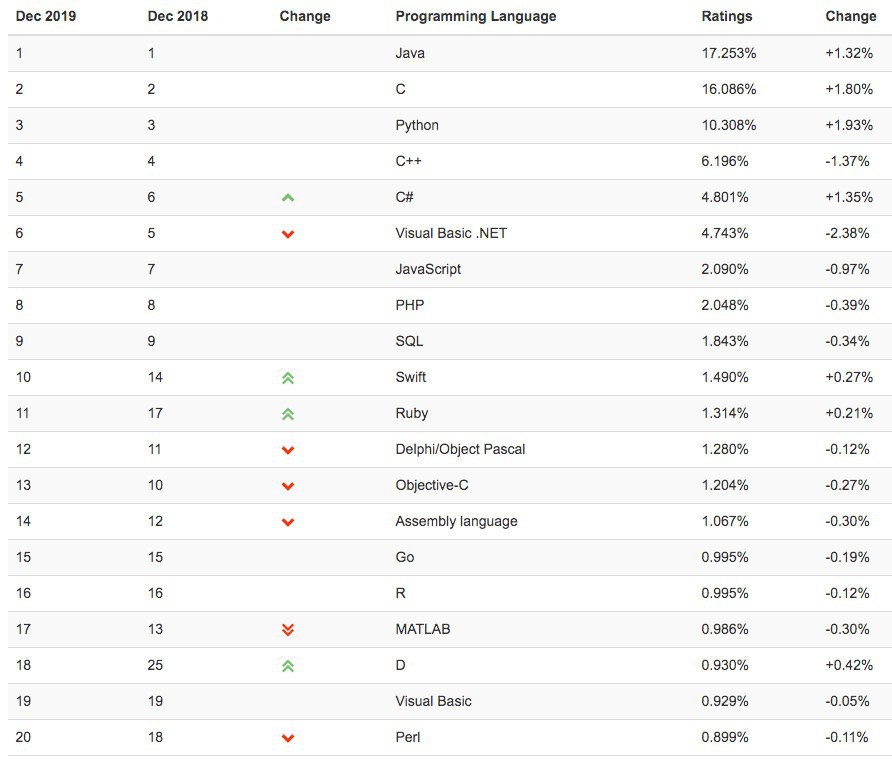The image size is (892, 765).
Task: Select Python in the language list
Action: coord(417,125)
